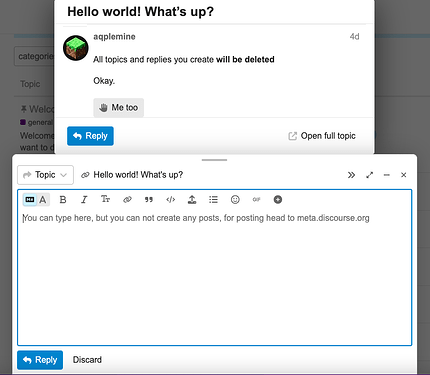Click the 'Okay.' post text

click(x=104, y=81)
